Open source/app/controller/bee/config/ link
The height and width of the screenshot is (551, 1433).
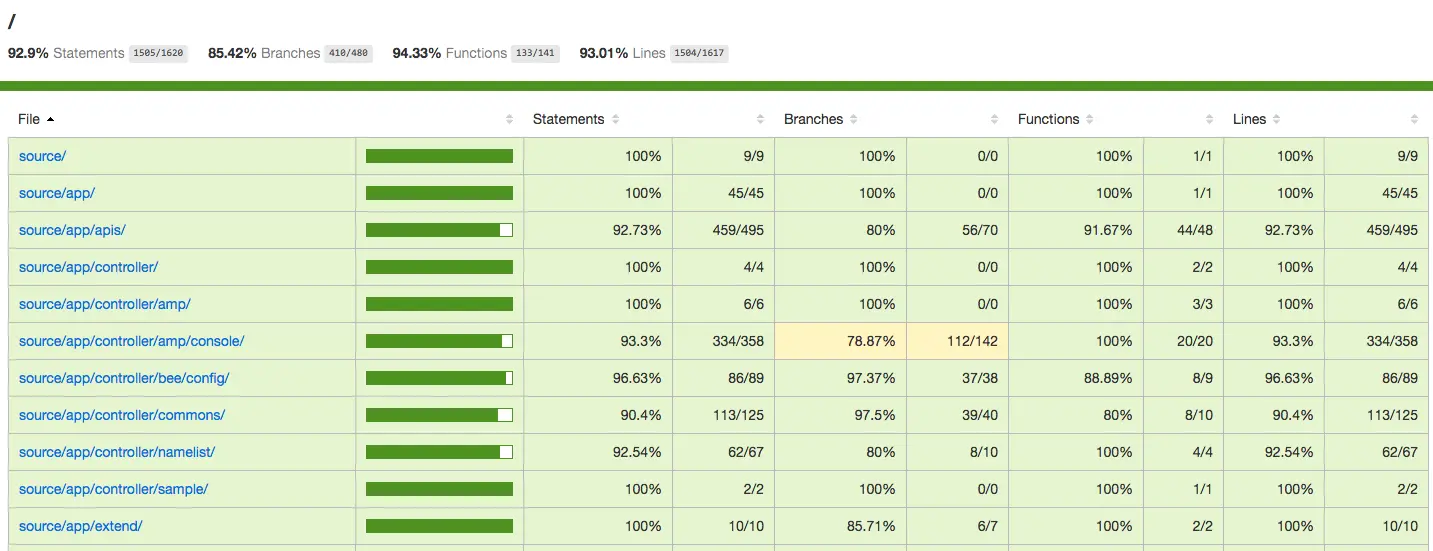tap(124, 378)
